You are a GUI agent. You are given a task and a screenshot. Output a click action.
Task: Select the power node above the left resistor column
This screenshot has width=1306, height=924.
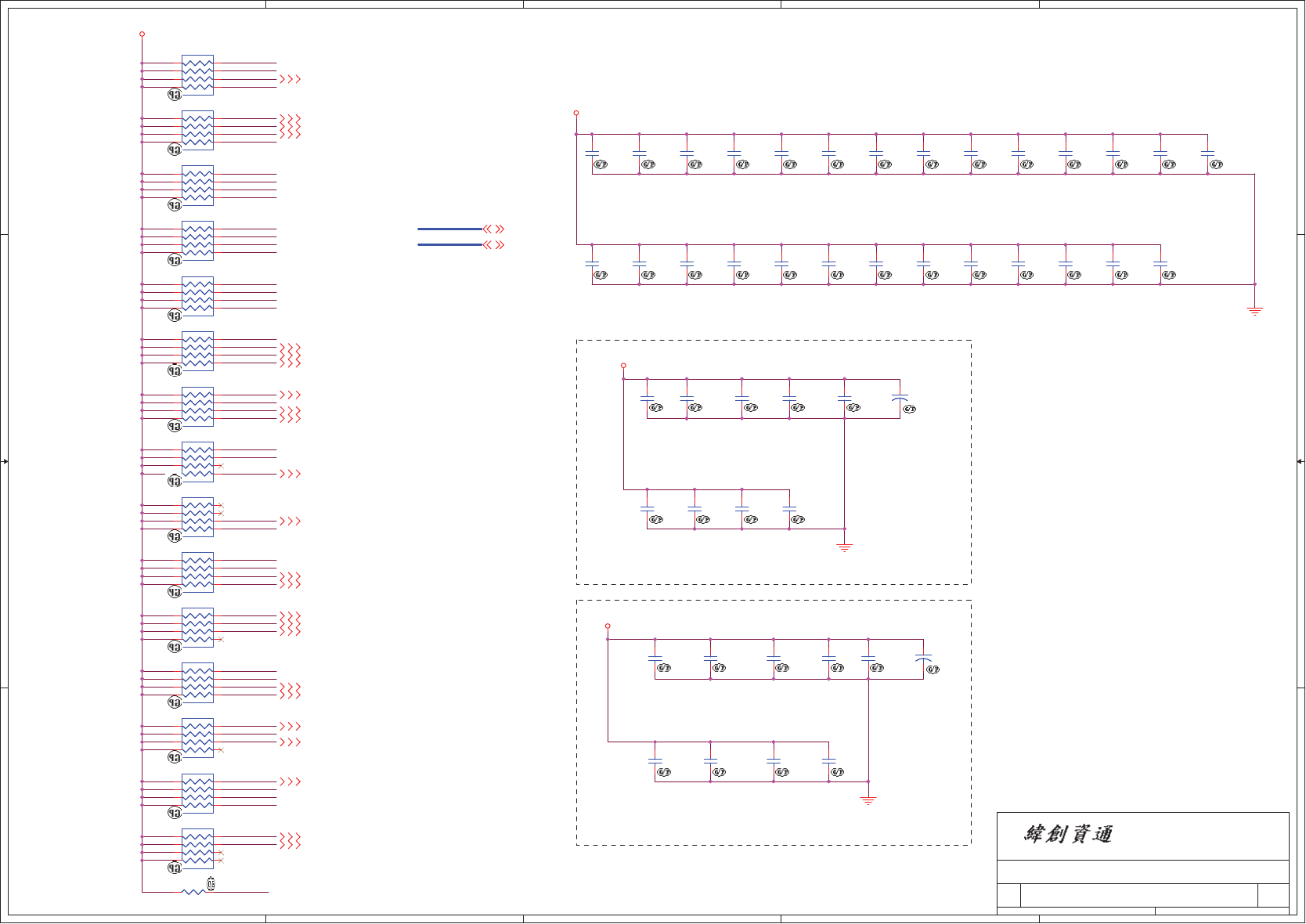pos(142,34)
